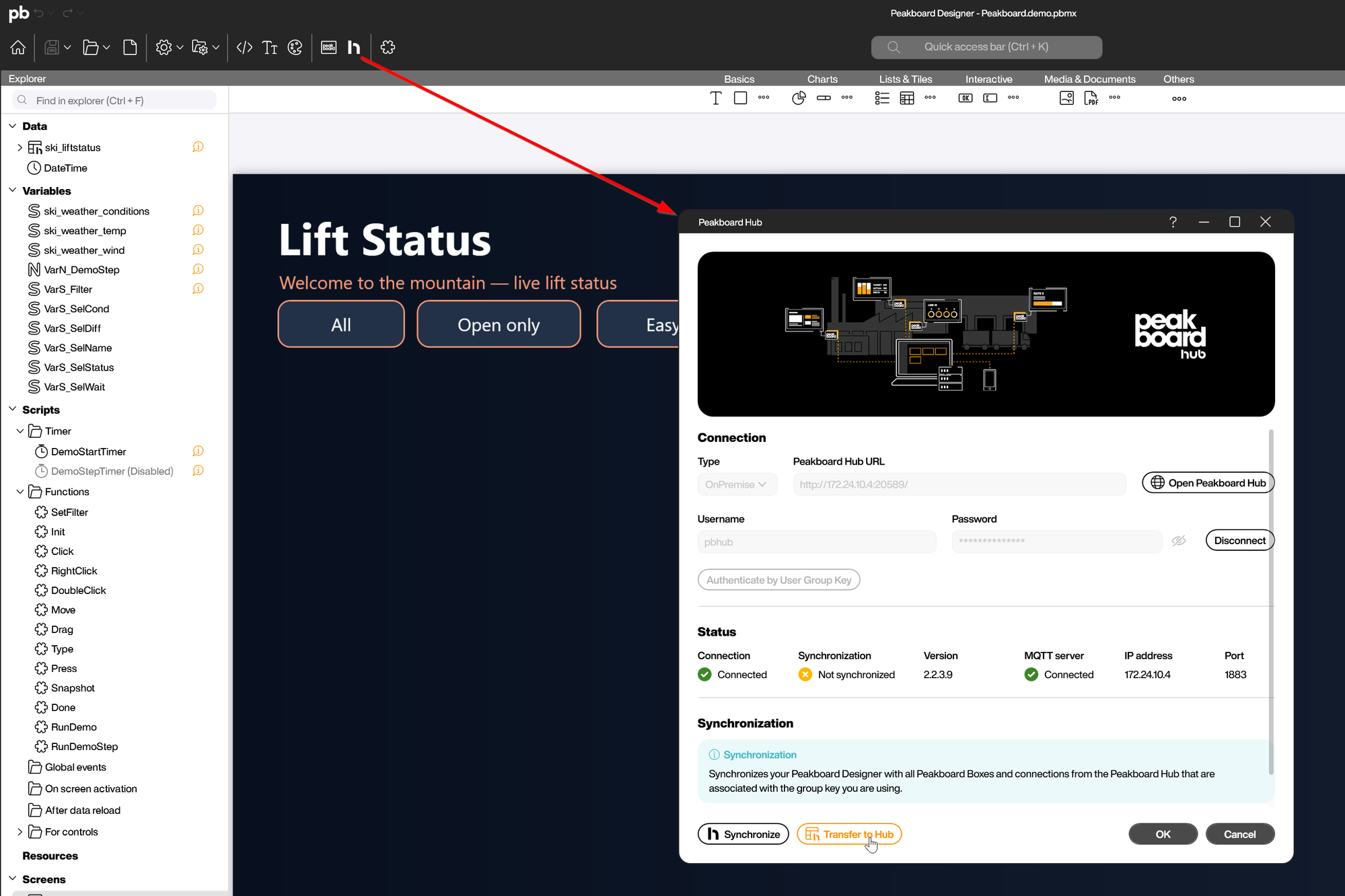This screenshot has height=896, width=1345.
Task: Open the OnPremise connection type dropdown
Action: pos(737,484)
